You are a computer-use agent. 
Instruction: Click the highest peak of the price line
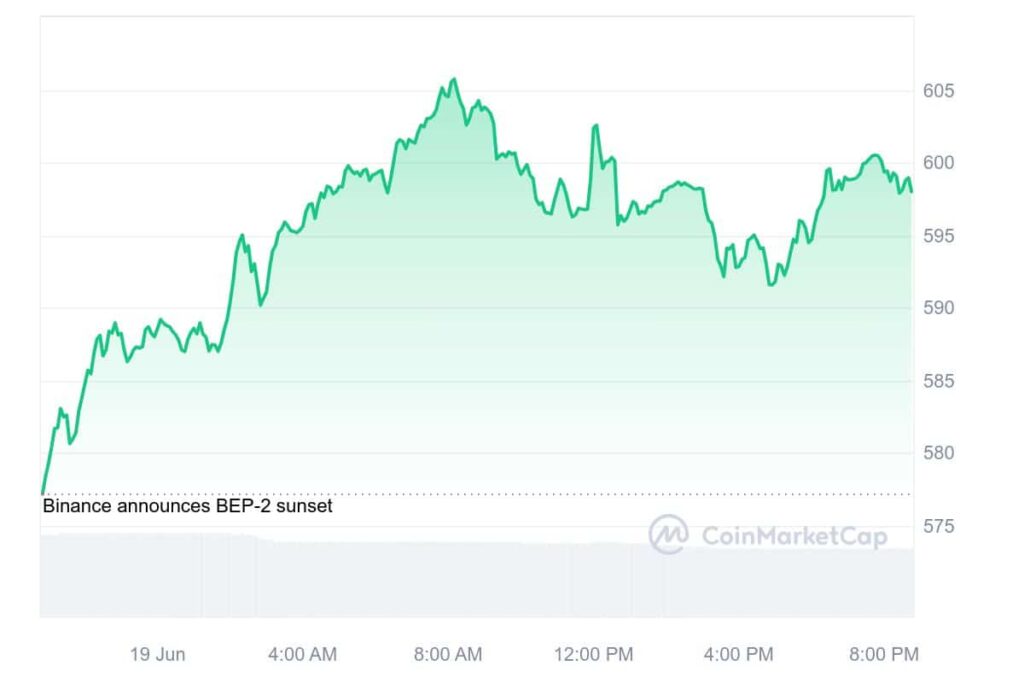pos(455,79)
